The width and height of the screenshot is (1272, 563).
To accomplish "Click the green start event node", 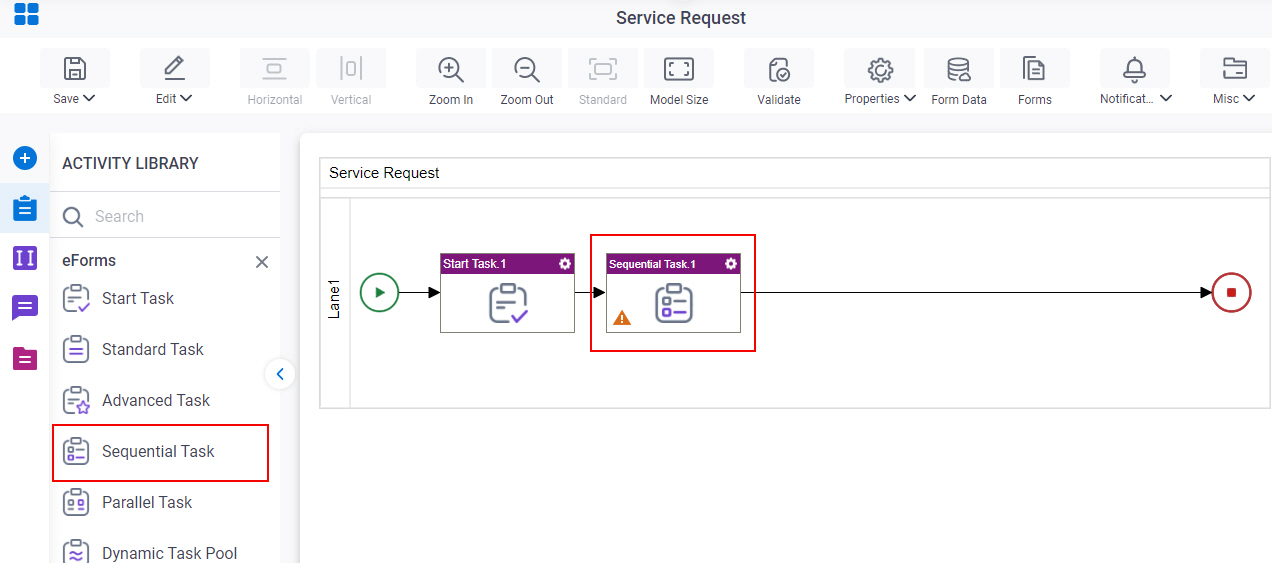I will pos(380,293).
